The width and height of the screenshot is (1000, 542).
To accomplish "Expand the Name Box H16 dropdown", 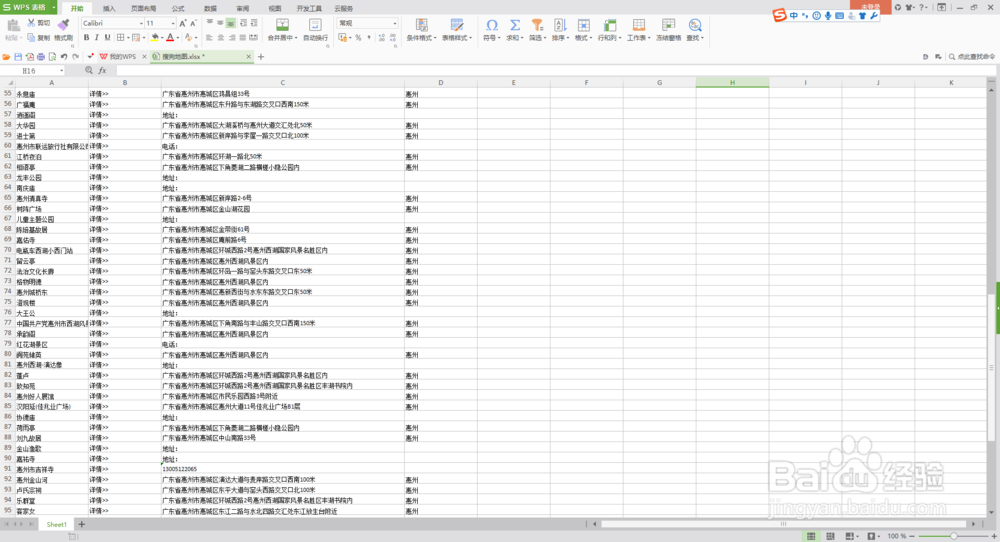I will click(x=61, y=71).
